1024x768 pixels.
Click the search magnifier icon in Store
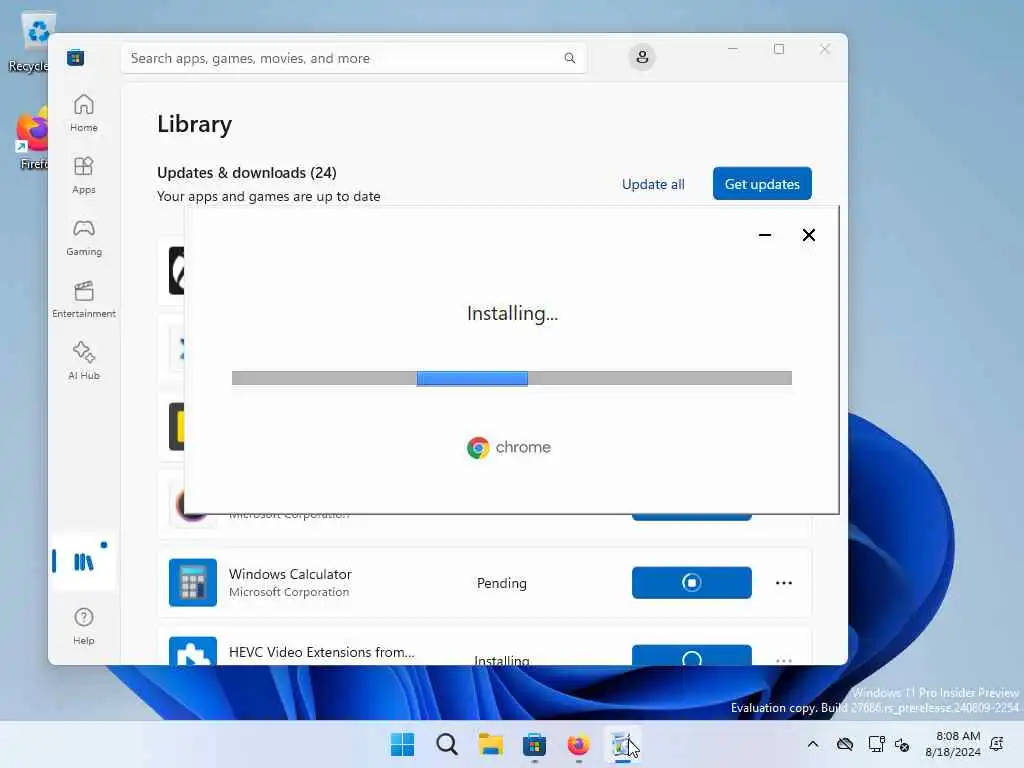(x=569, y=58)
